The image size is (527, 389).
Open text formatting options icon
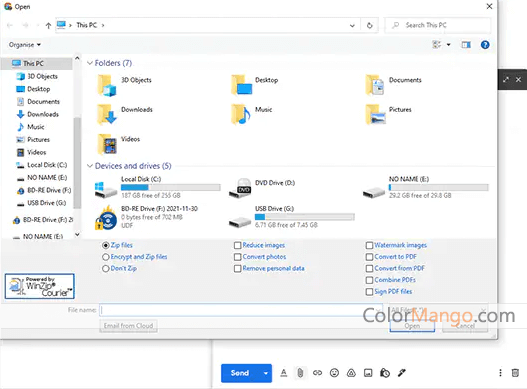point(284,373)
